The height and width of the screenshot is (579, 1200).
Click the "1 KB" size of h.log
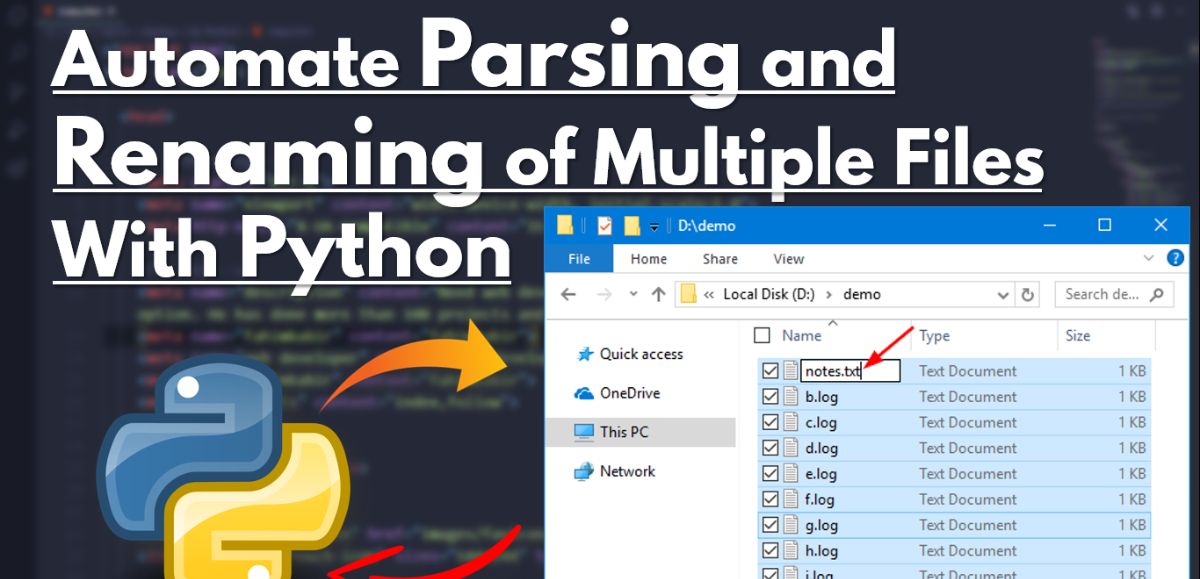click(x=1132, y=551)
